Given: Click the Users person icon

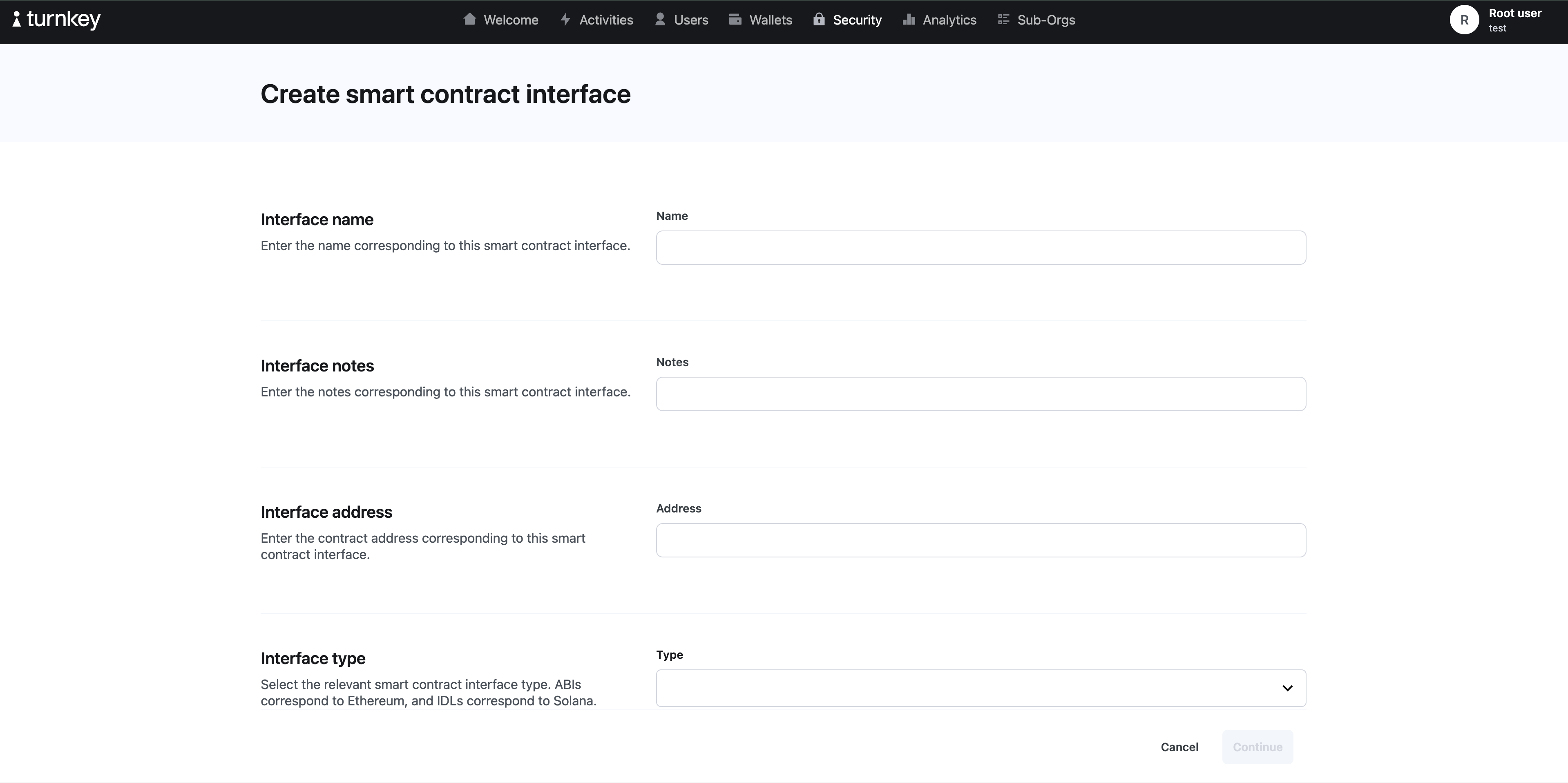Looking at the screenshot, I should click(660, 20).
